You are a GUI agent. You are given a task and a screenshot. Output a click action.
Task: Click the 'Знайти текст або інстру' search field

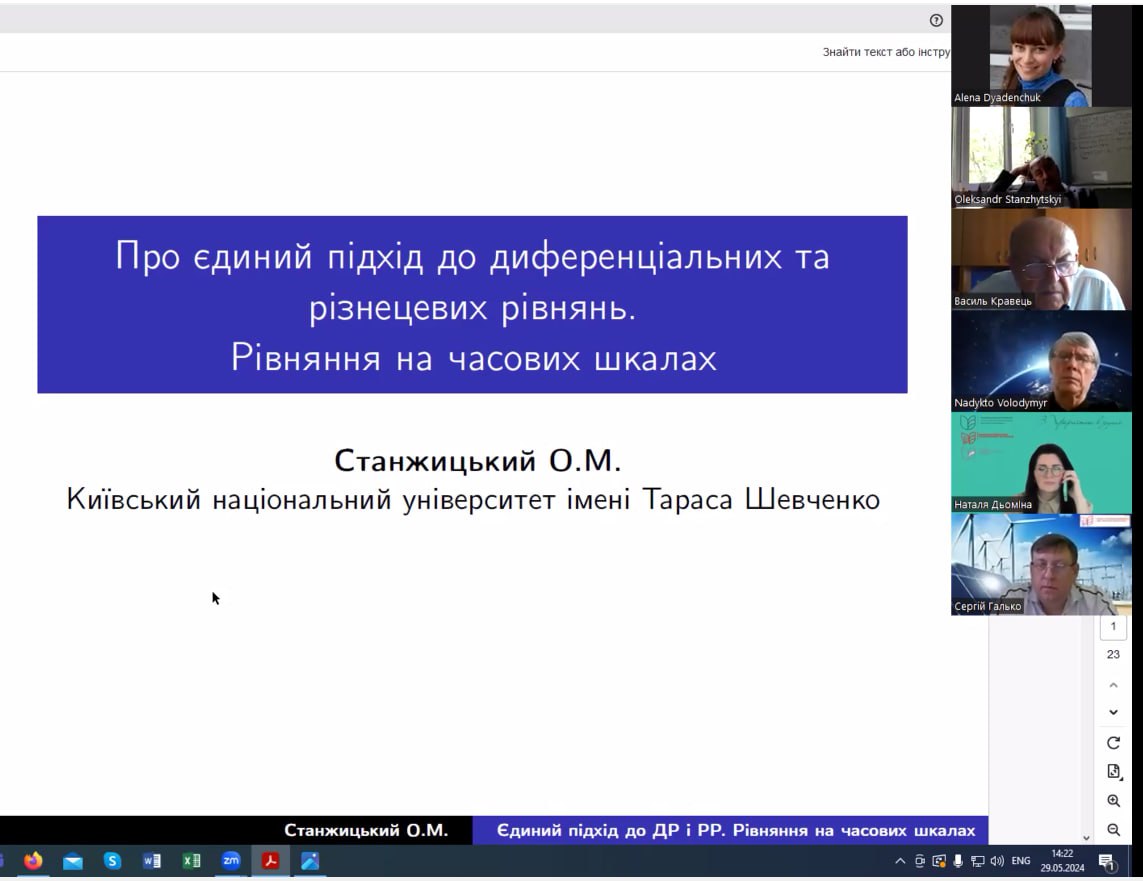point(886,52)
